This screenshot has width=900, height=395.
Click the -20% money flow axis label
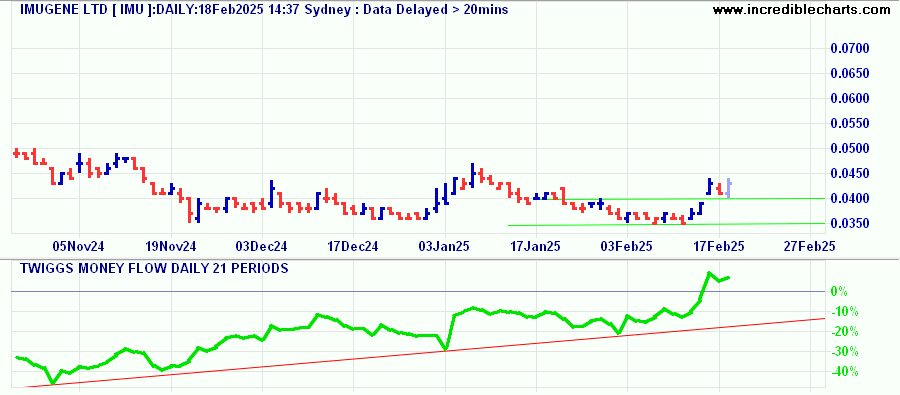844,332
